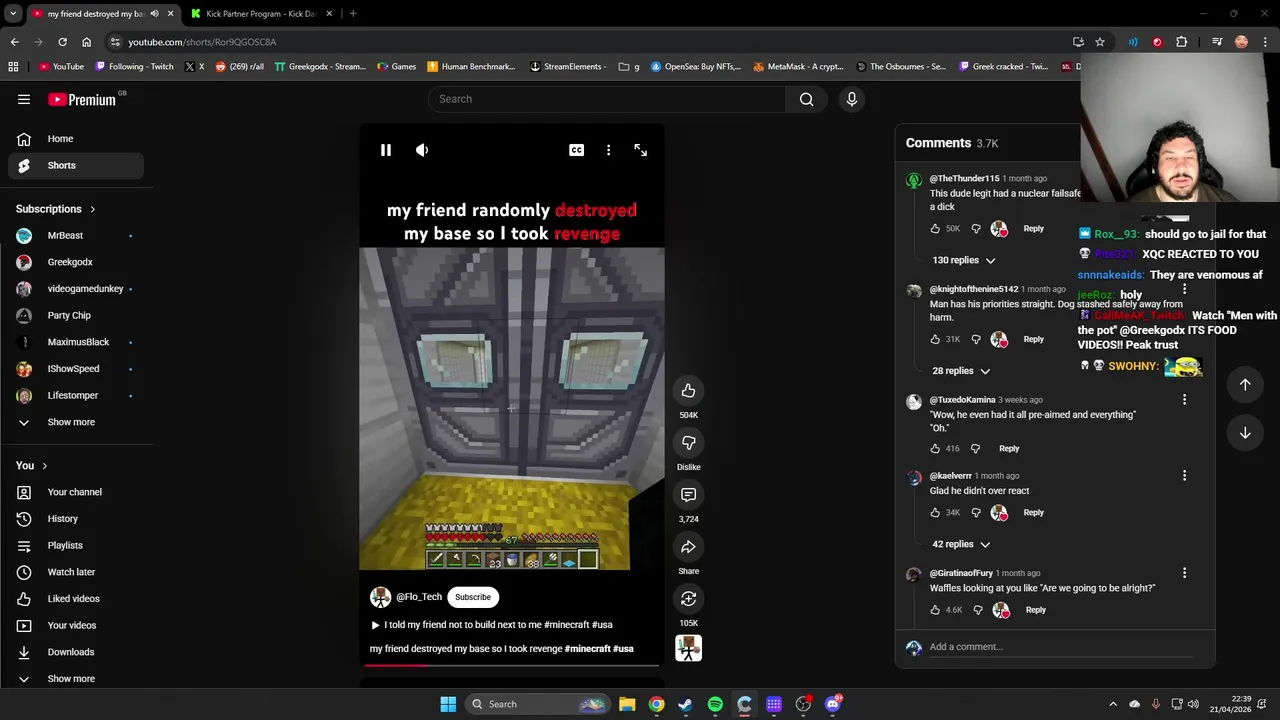Subscribe to @Flo_Tech channel
Screen dimensions: 1280x720
pyautogui.click(x=473, y=597)
